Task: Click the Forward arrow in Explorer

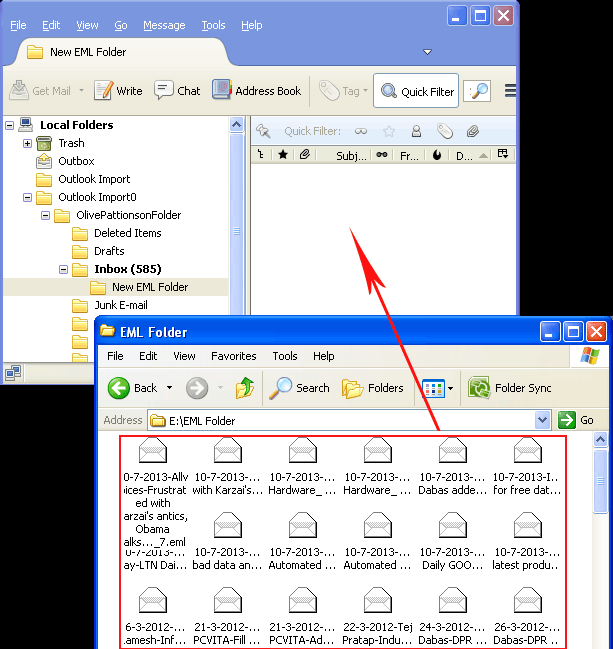Action: coord(197,388)
